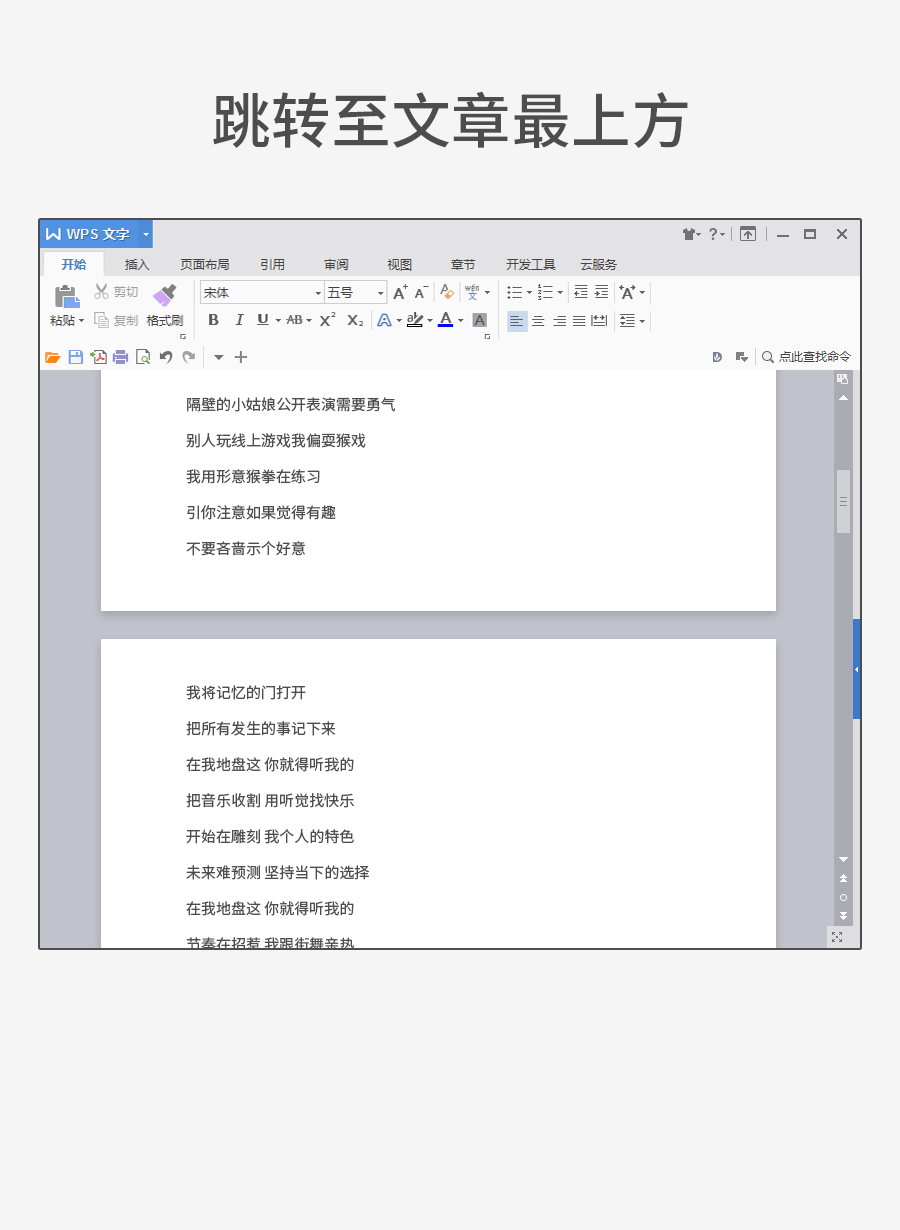Apply underline to selected text
The width and height of the screenshot is (900, 1230).
[263, 320]
